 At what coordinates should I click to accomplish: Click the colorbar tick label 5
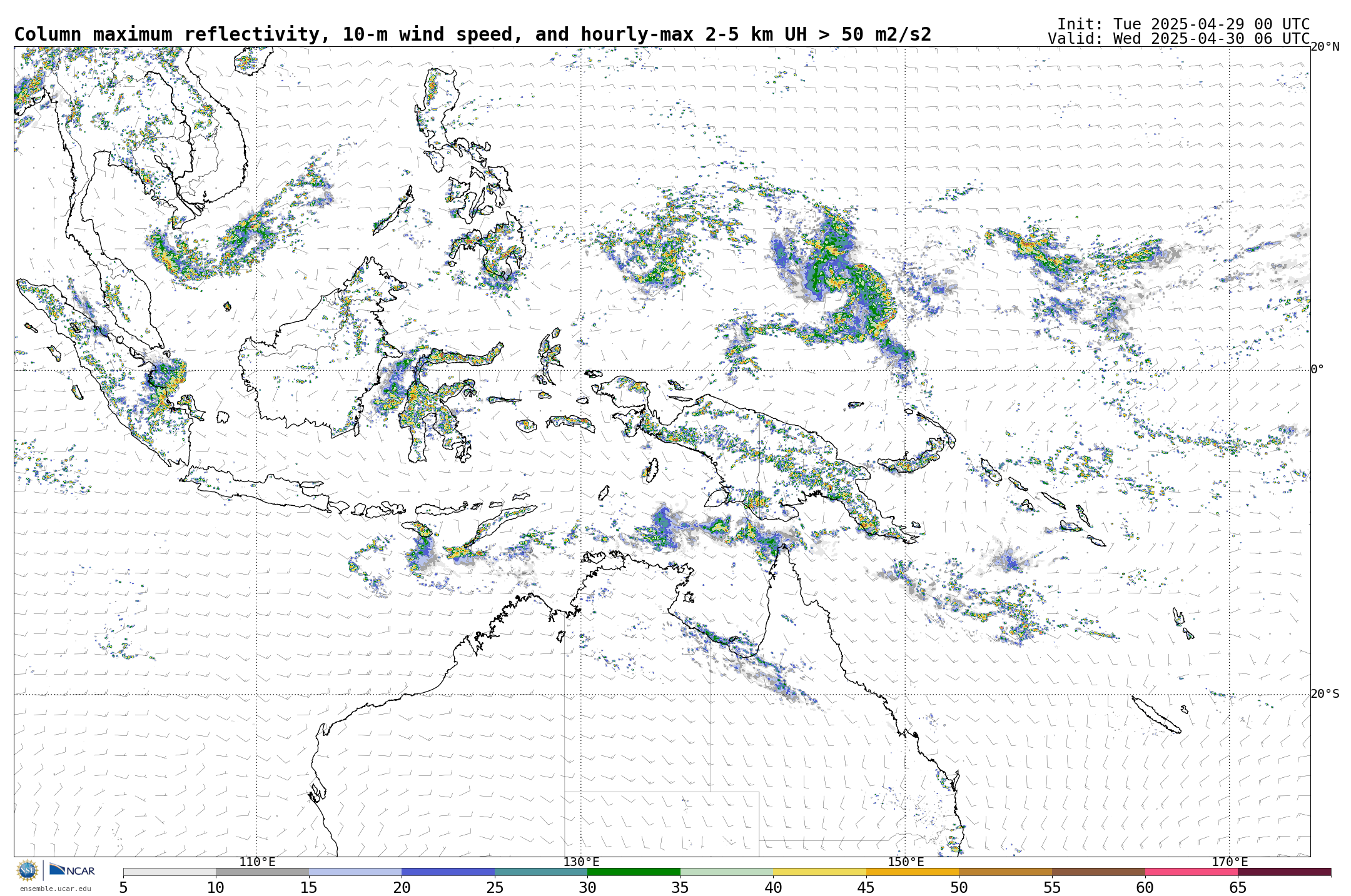pyautogui.click(x=123, y=888)
